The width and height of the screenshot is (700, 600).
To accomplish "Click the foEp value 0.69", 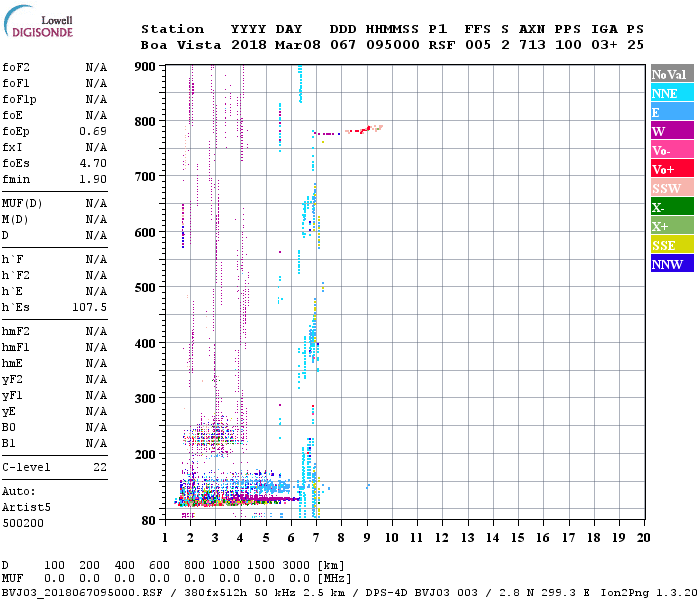I will pyautogui.click(x=93, y=131).
